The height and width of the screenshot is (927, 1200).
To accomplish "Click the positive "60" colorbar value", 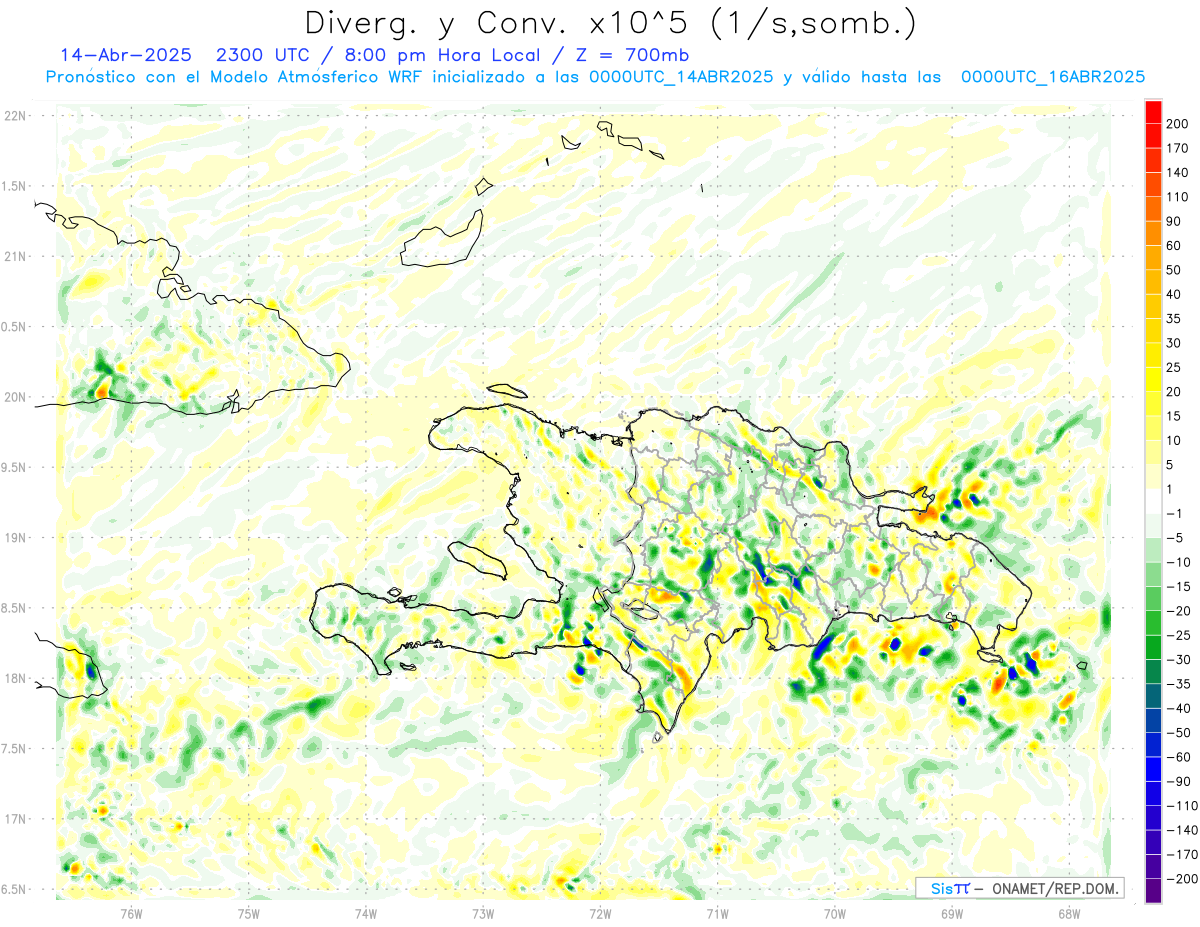I will (1174, 246).
